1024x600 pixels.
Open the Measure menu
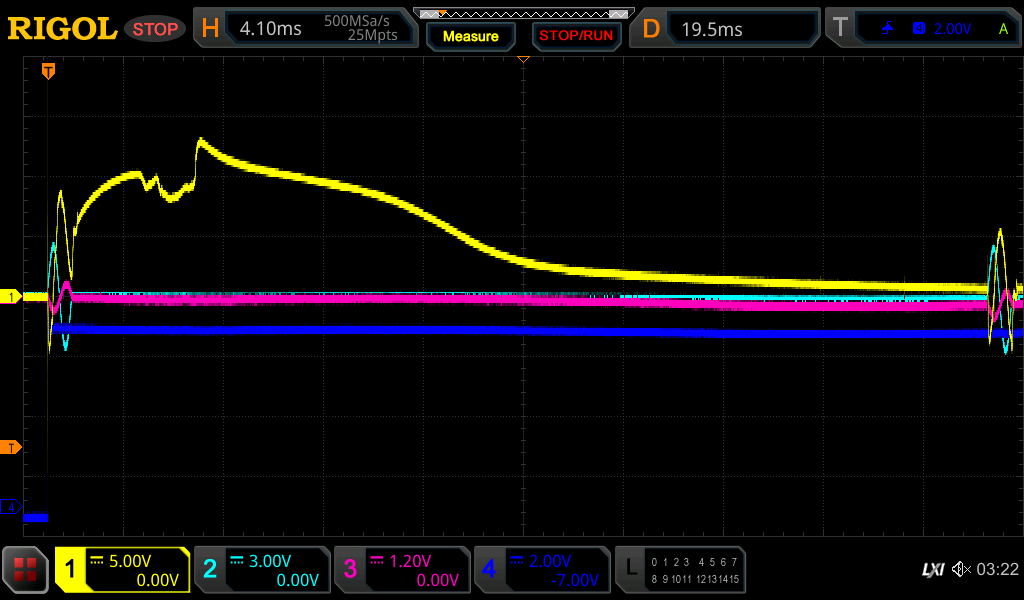click(x=470, y=36)
